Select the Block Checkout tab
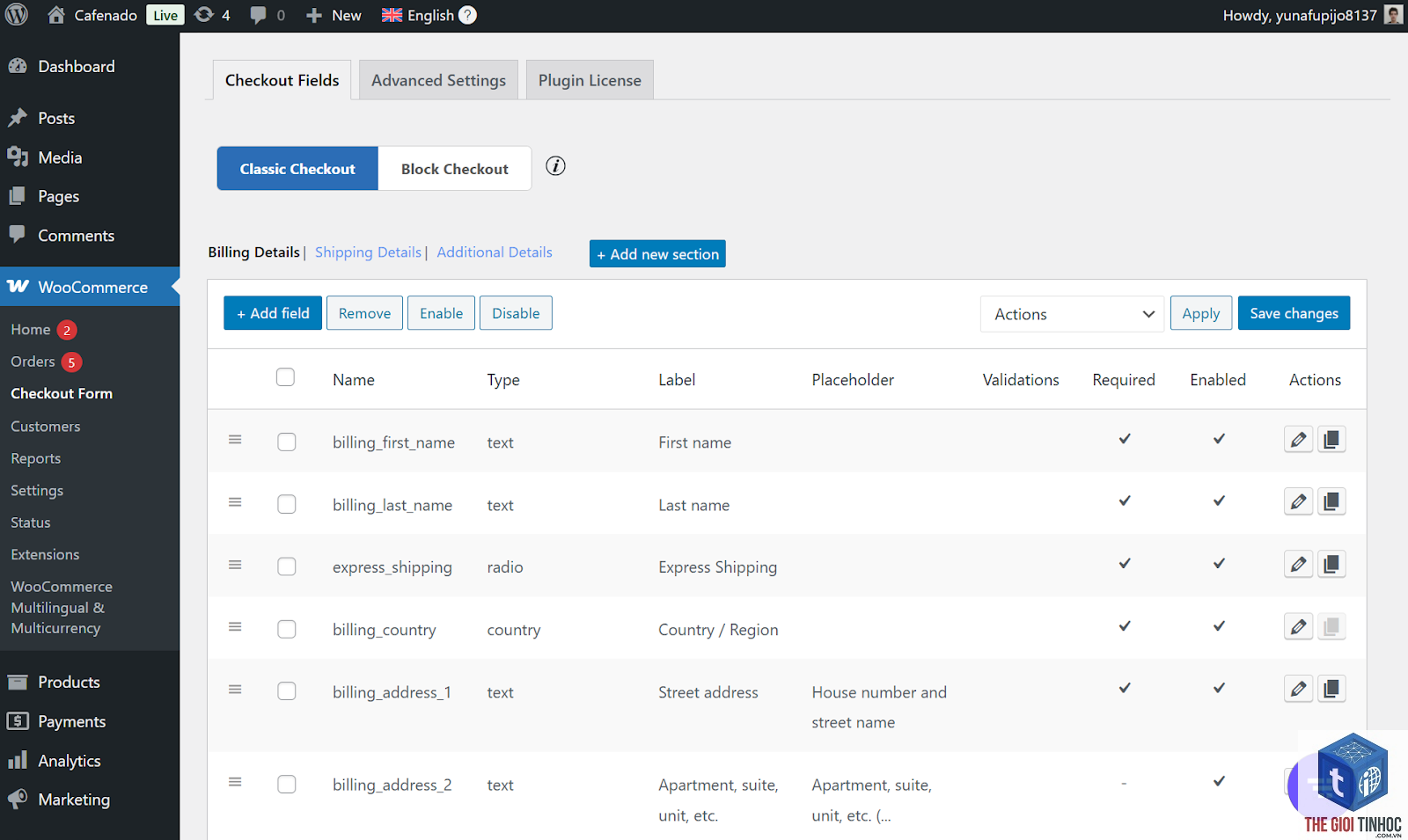Image resolution: width=1408 pixels, height=840 pixels. coord(455,168)
